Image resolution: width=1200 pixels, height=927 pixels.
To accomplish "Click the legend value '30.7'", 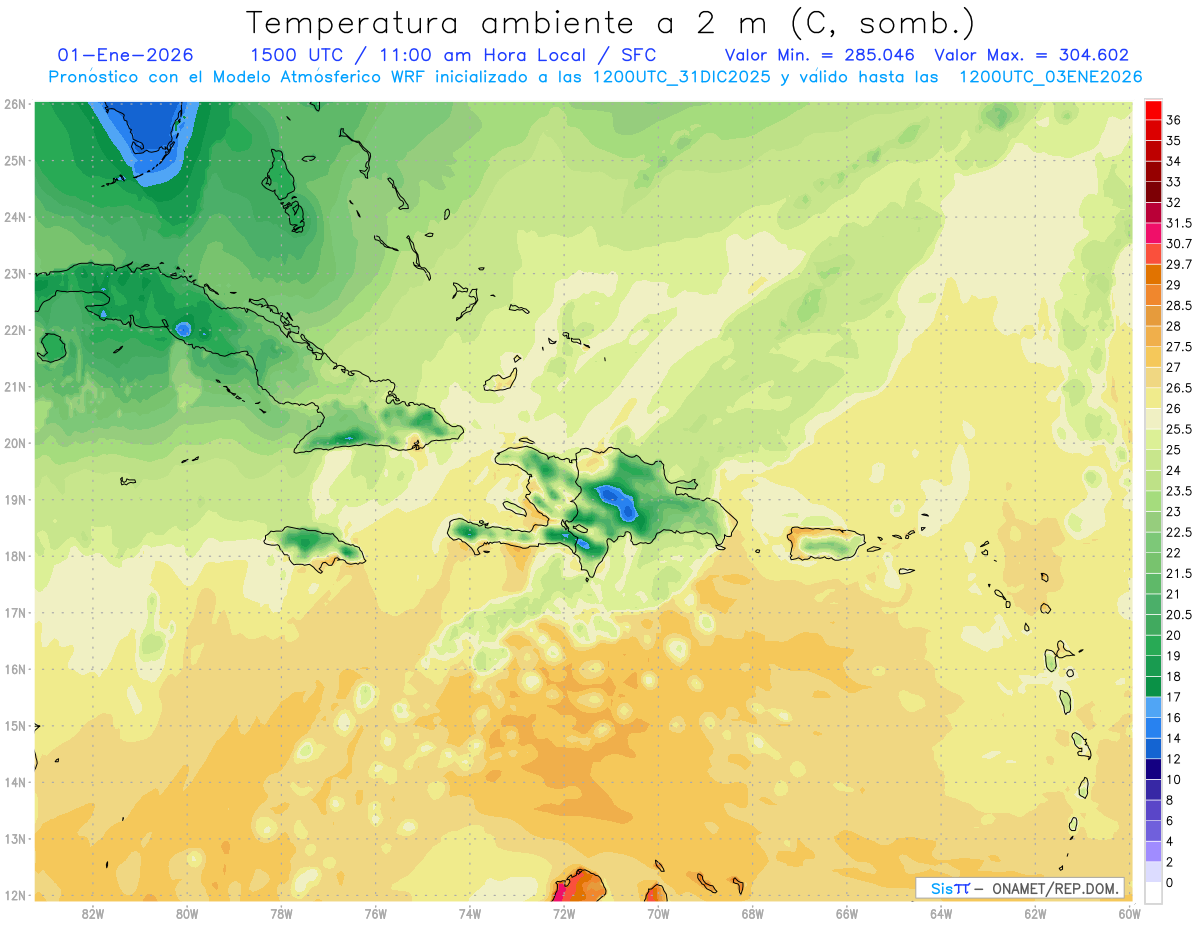I will tap(1179, 244).
